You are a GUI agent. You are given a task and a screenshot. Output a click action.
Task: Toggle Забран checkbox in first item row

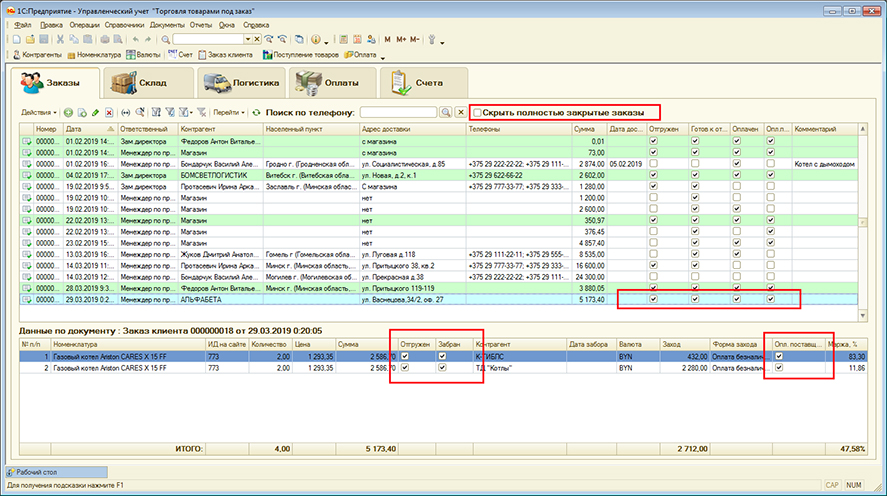tap(441, 355)
